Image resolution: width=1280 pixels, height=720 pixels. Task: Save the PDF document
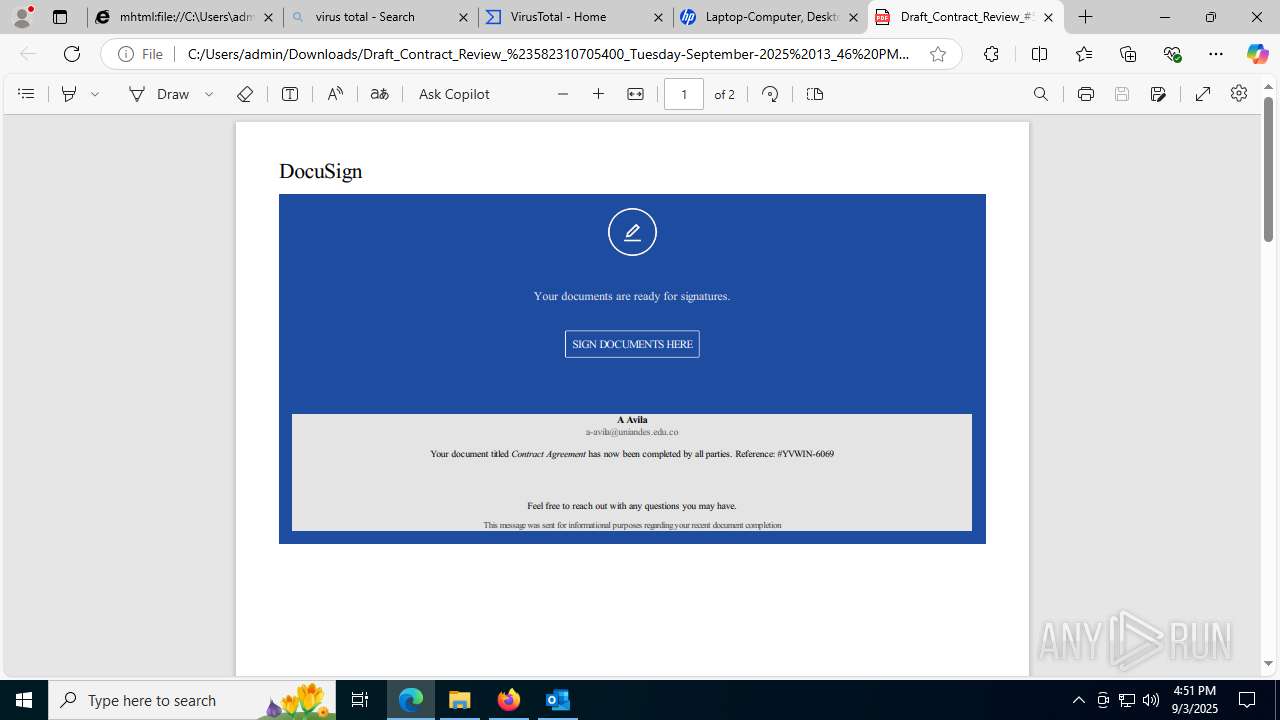pyautogui.click(x=1122, y=94)
